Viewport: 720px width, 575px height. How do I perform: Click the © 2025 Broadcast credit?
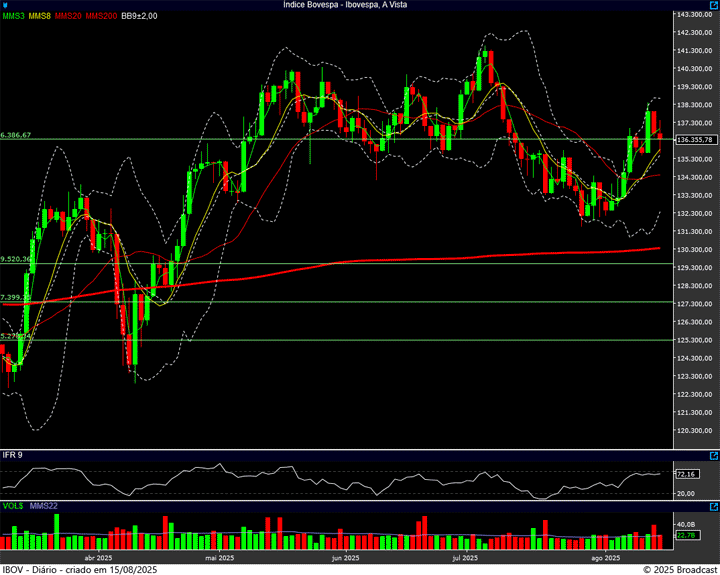coord(680,569)
